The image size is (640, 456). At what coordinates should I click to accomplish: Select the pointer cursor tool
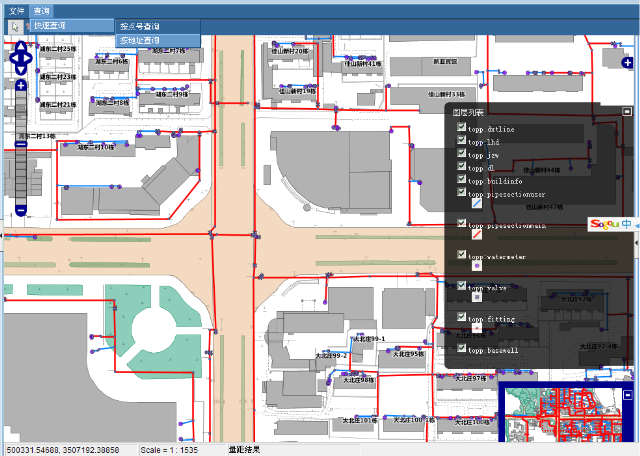click(x=16, y=27)
